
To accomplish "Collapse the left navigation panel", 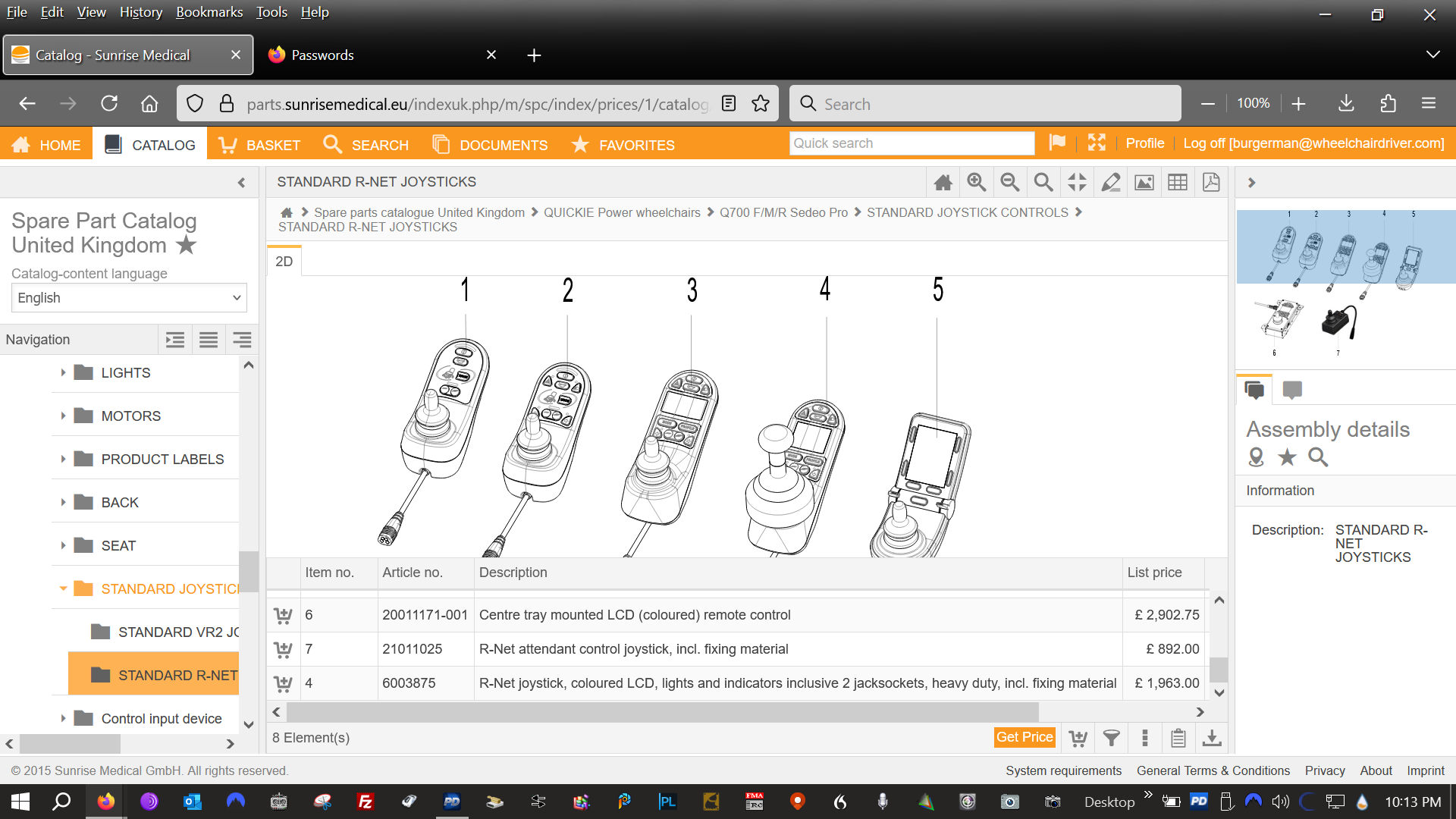I will (241, 182).
